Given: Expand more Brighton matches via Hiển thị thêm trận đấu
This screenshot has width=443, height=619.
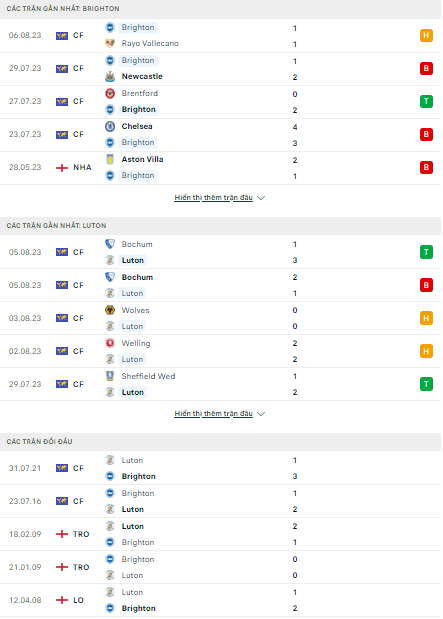Looking at the screenshot, I should 214,197.
